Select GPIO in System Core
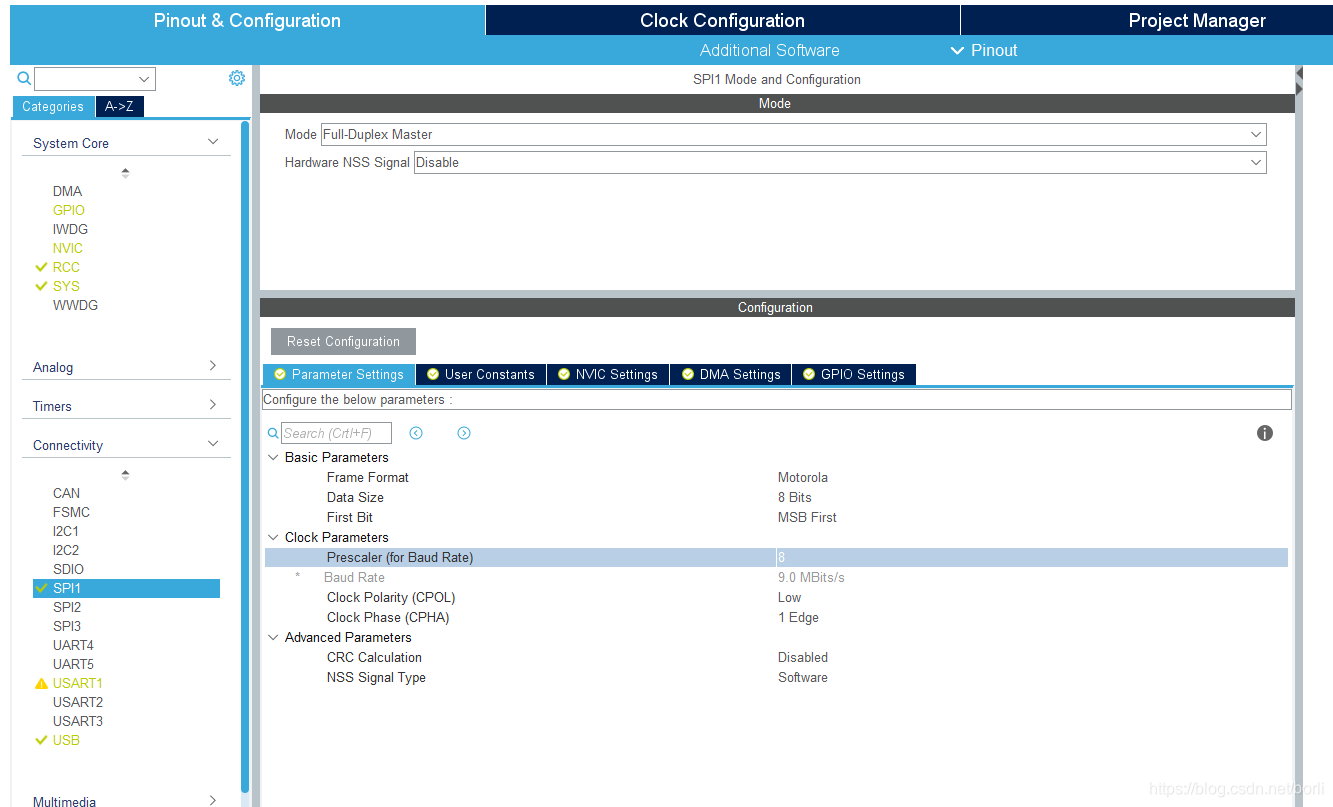This screenshot has height=807, width=1333. coord(69,210)
